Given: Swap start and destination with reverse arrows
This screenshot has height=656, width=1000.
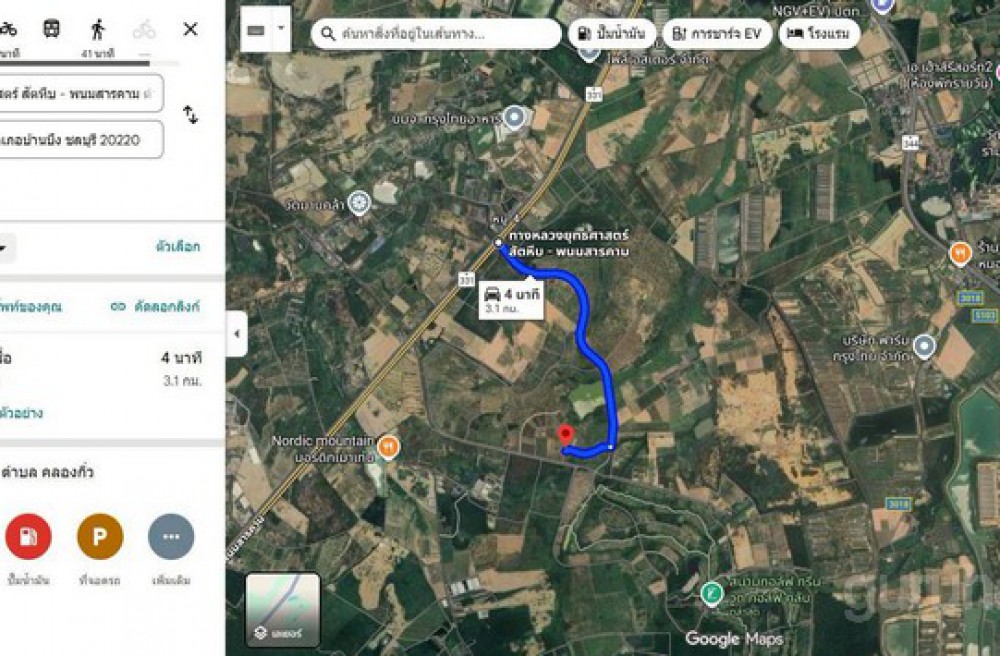Looking at the screenshot, I should [190, 115].
